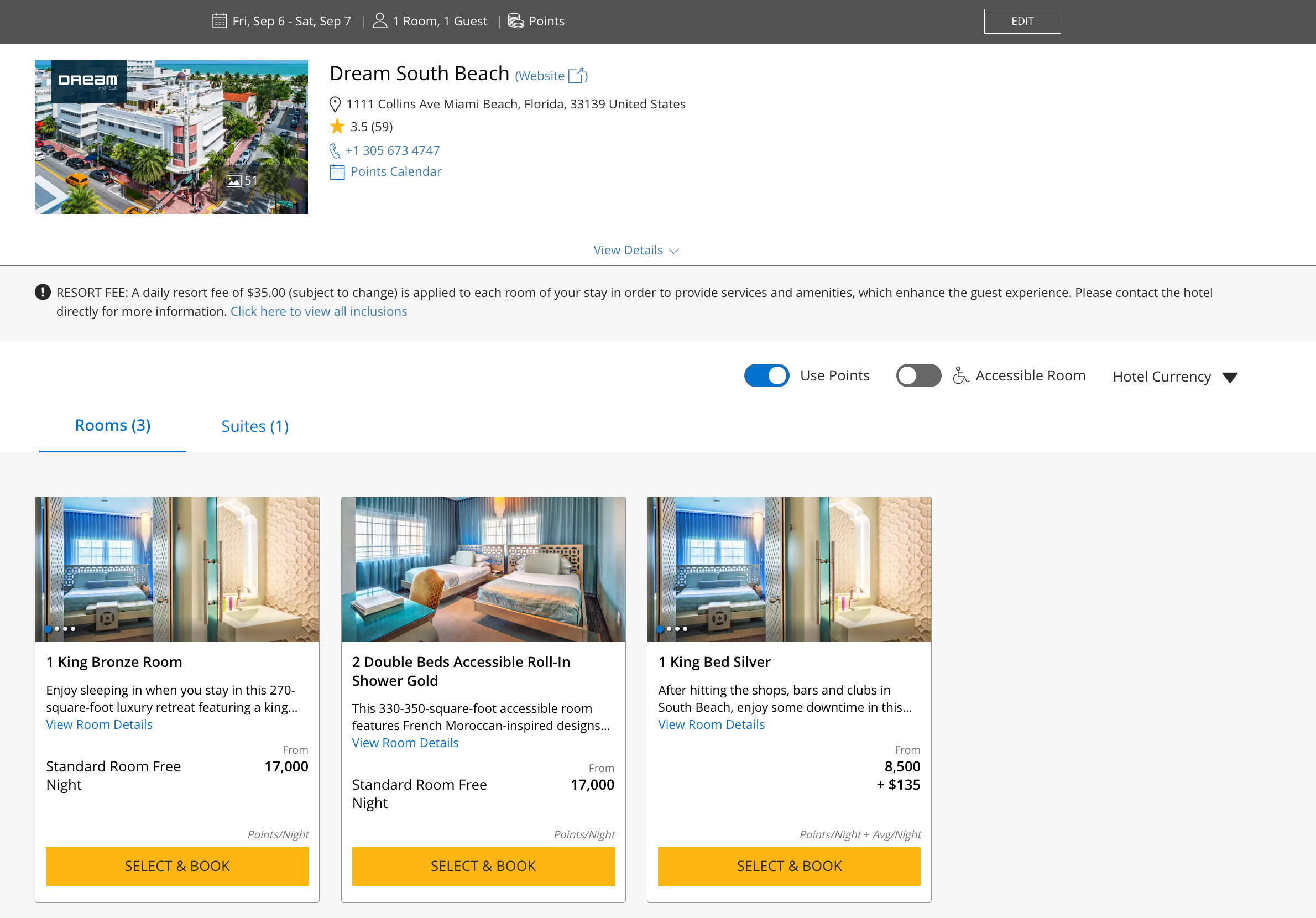The width and height of the screenshot is (1316, 918).
Task: Open the photo gallery image count icon
Action: point(234,181)
